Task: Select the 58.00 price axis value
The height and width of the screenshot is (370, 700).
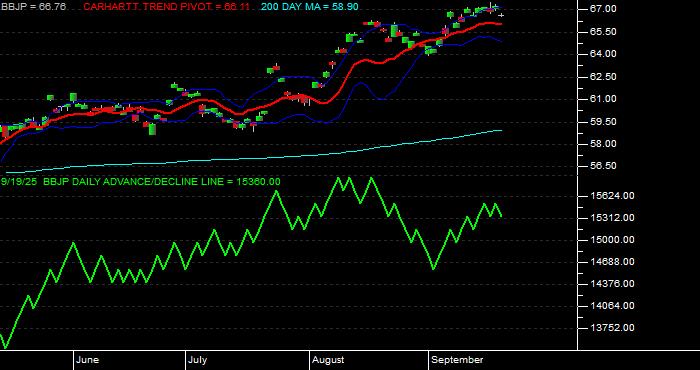Action: tap(603, 144)
